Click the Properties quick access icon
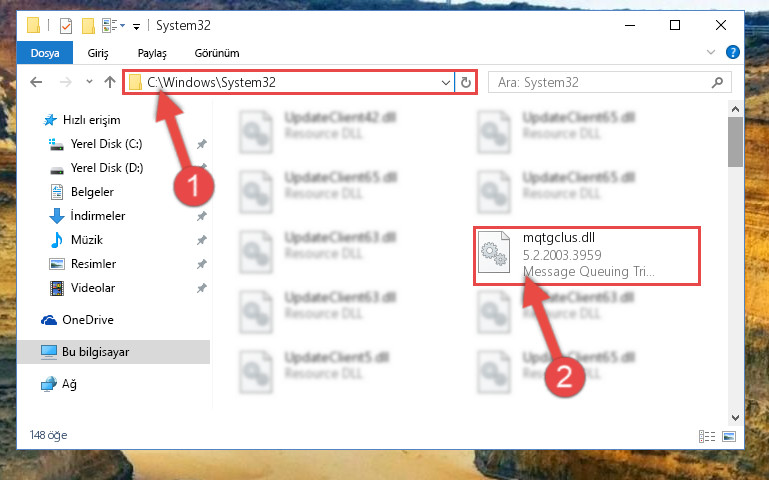The width and height of the screenshot is (769, 480). tap(66, 25)
